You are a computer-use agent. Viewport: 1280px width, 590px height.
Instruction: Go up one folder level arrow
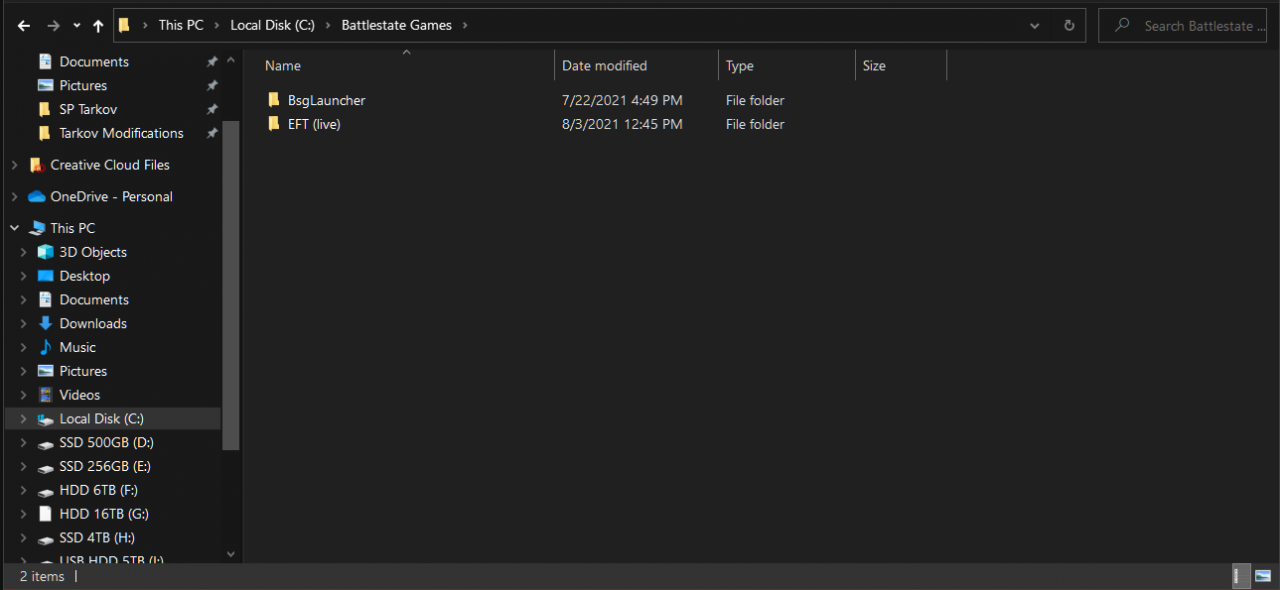(97, 26)
